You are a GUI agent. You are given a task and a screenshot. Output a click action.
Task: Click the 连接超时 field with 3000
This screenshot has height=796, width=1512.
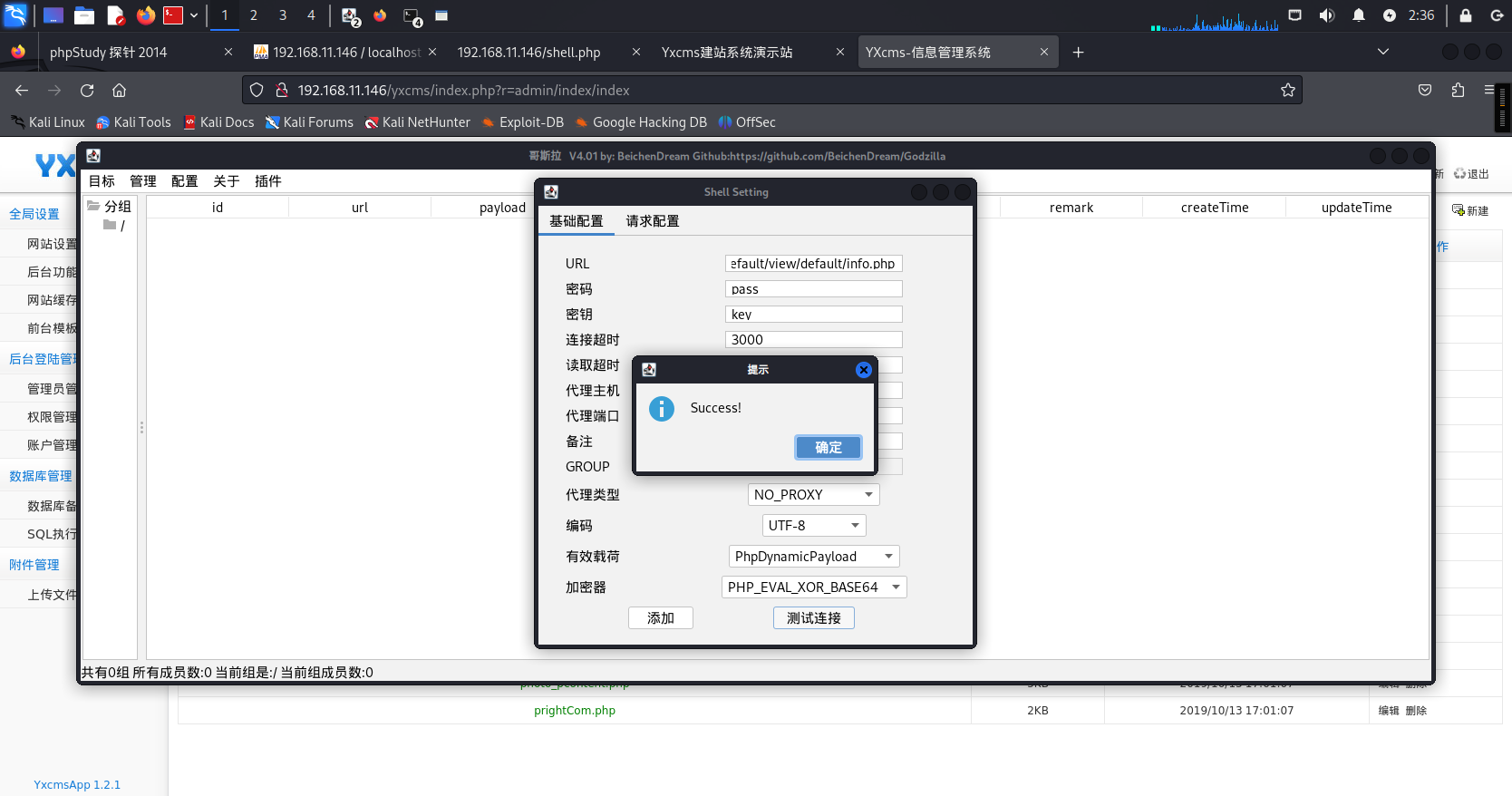coord(814,340)
